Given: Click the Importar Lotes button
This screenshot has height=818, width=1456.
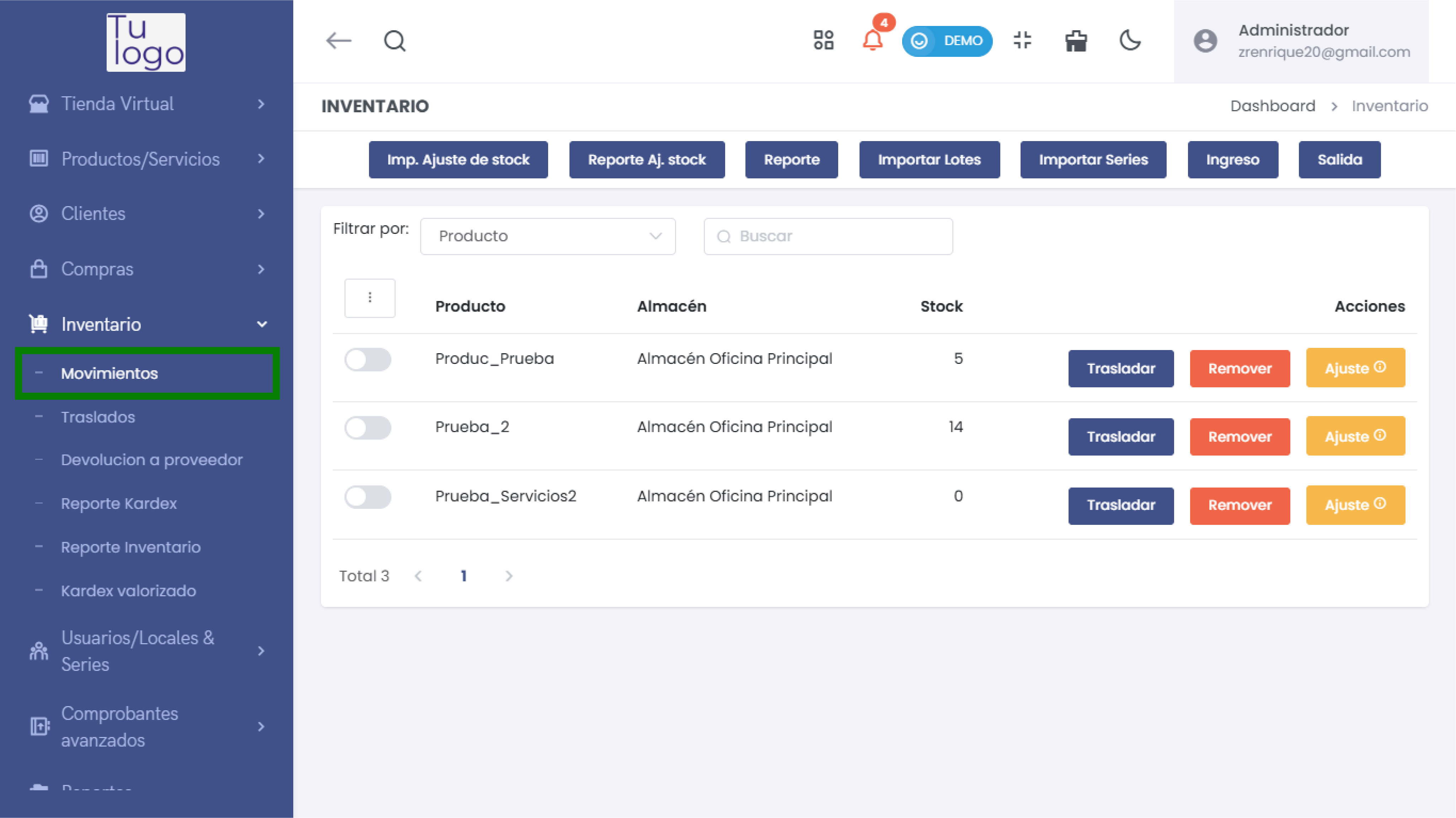Looking at the screenshot, I should 929,160.
